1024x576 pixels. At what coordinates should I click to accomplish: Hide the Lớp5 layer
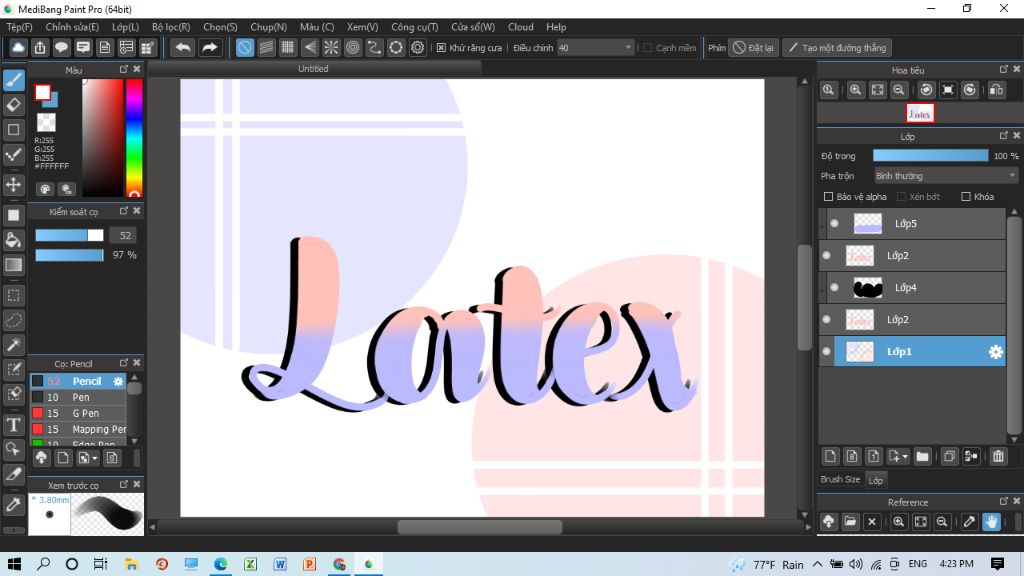click(x=835, y=223)
